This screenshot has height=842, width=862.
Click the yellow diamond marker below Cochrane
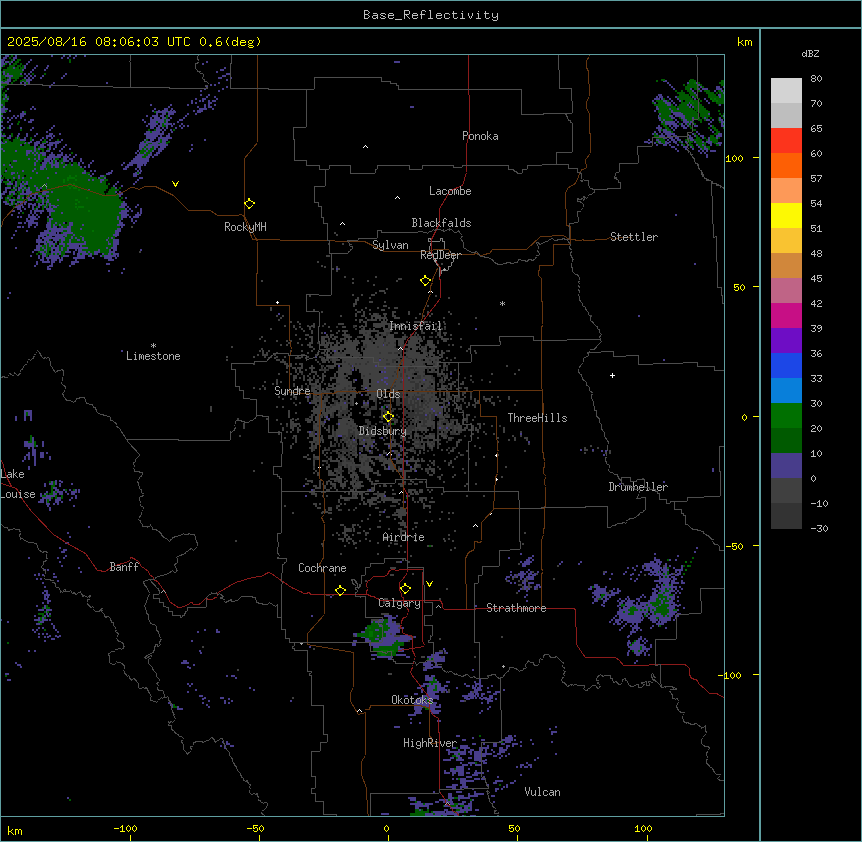pyautogui.click(x=340, y=590)
